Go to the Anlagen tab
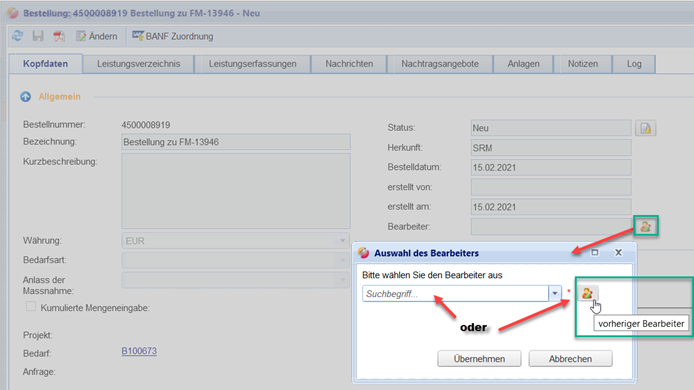Viewport: 694px width, 390px height. pyautogui.click(x=524, y=64)
